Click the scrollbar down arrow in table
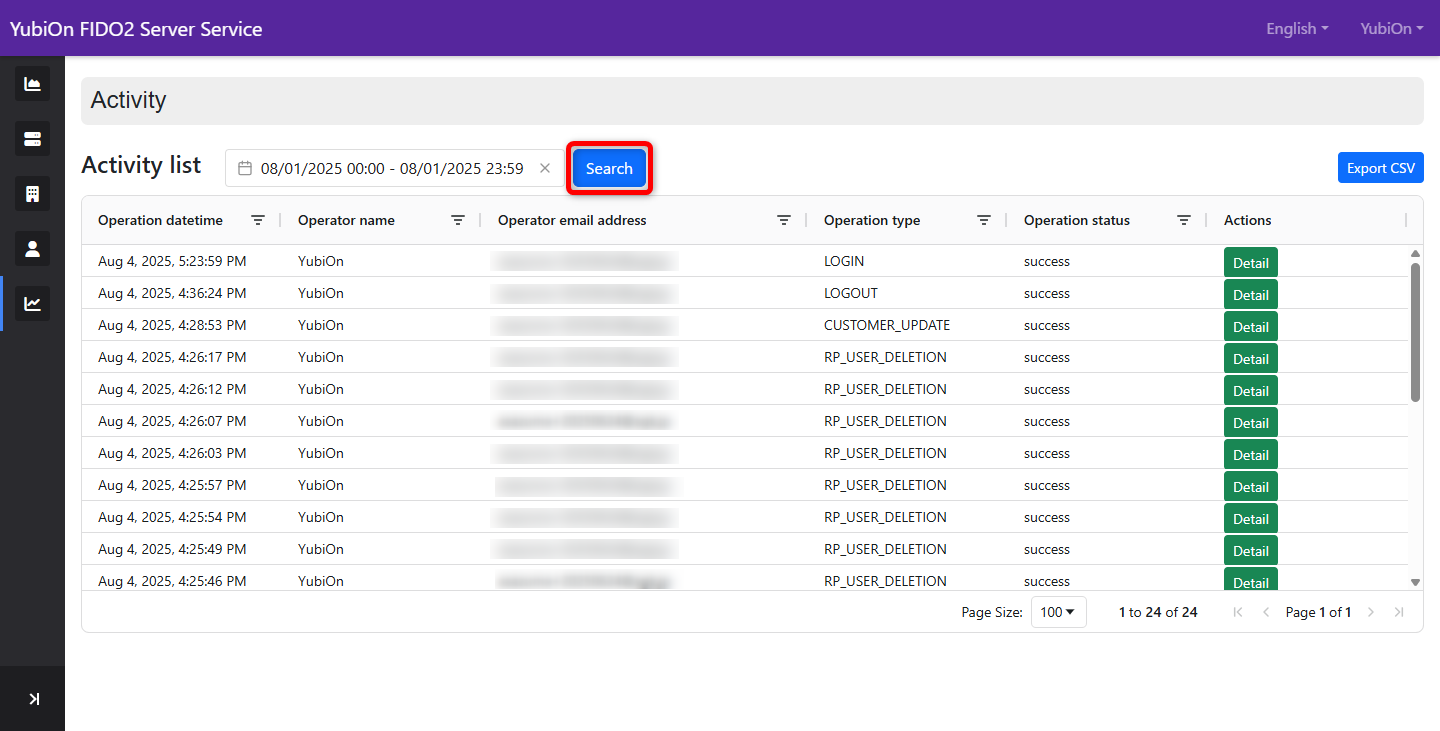Image resolution: width=1440 pixels, height=731 pixels. 1415,582
